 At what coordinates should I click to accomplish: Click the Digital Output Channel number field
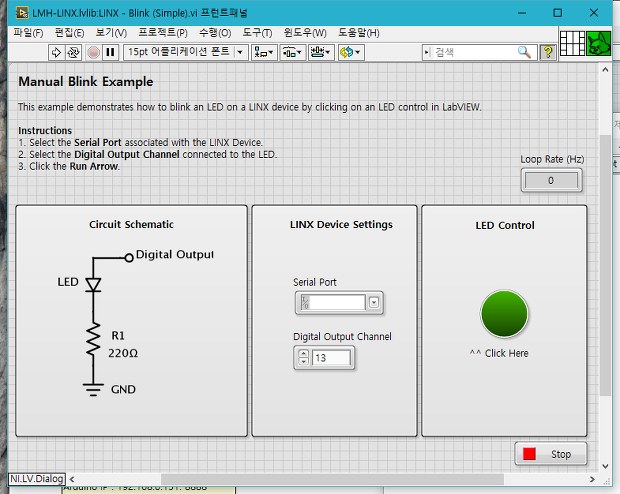[x=331, y=358]
